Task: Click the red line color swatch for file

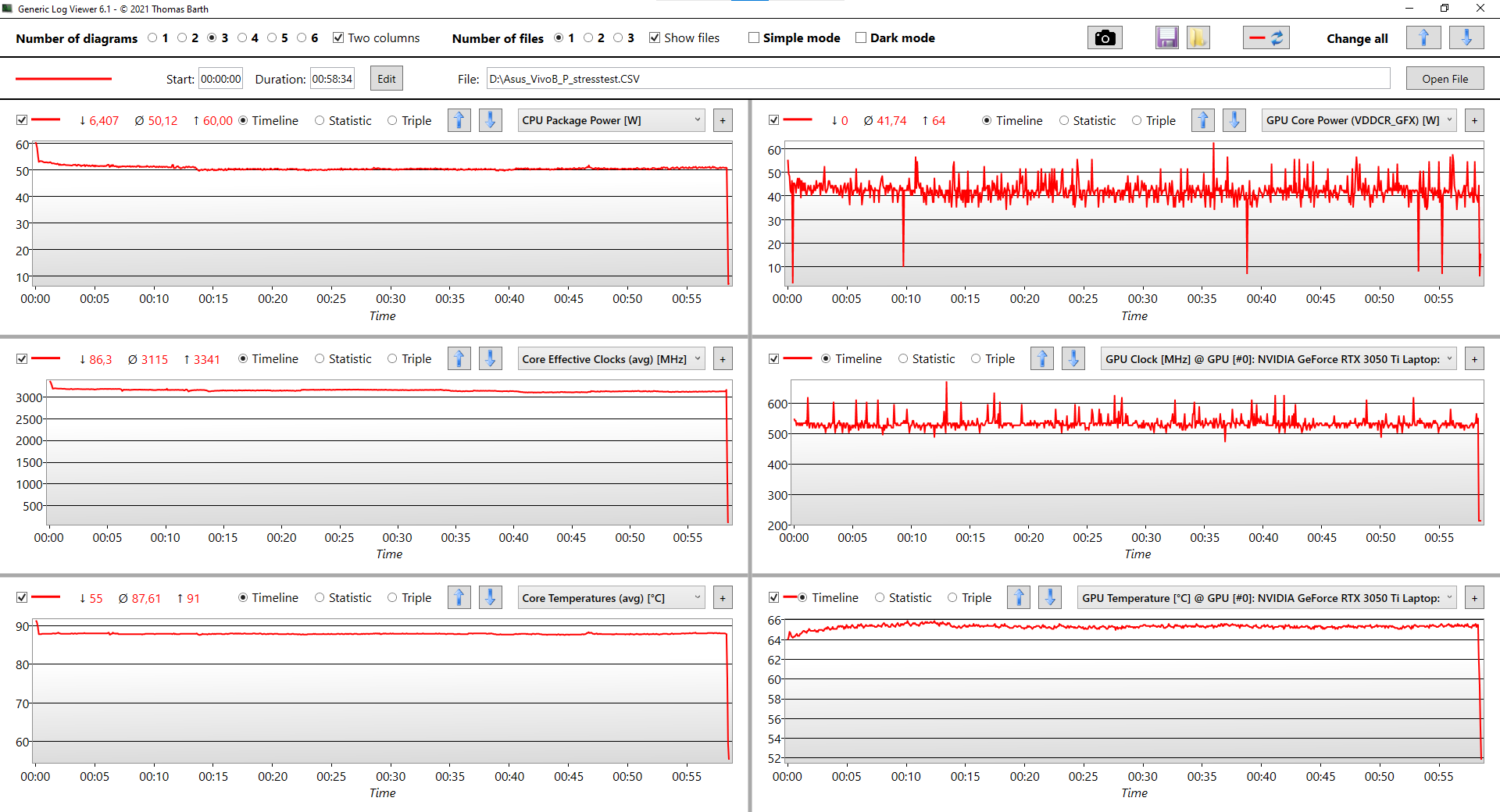Action: click(x=63, y=79)
